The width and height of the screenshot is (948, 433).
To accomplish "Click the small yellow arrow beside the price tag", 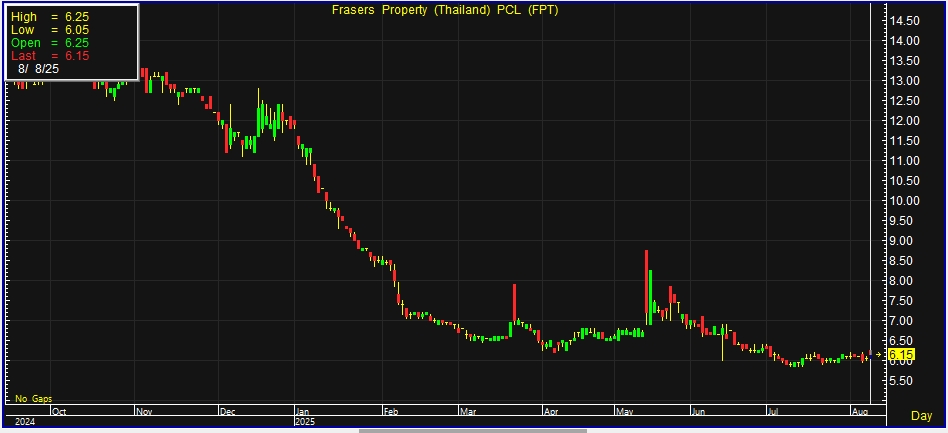I will 878,355.
